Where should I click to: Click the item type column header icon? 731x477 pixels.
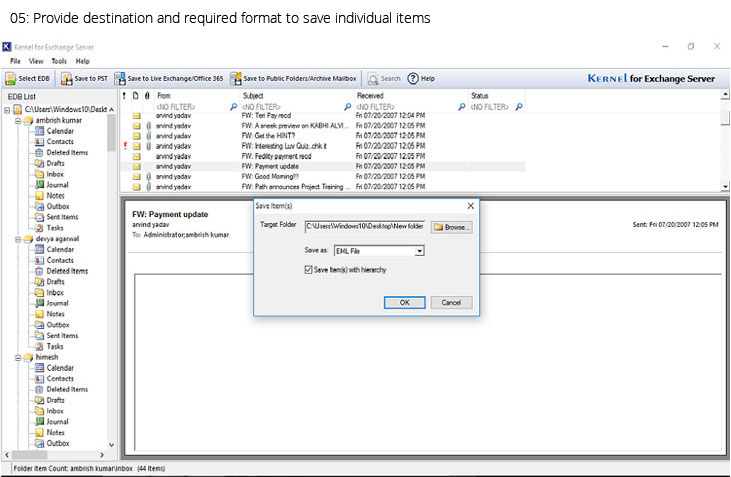136,96
